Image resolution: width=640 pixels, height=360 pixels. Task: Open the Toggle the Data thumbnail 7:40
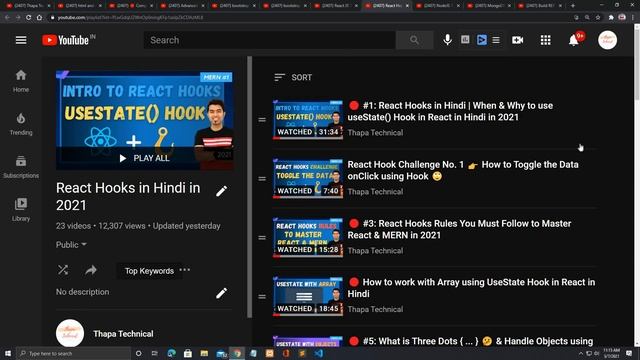(x=308, y=178)
